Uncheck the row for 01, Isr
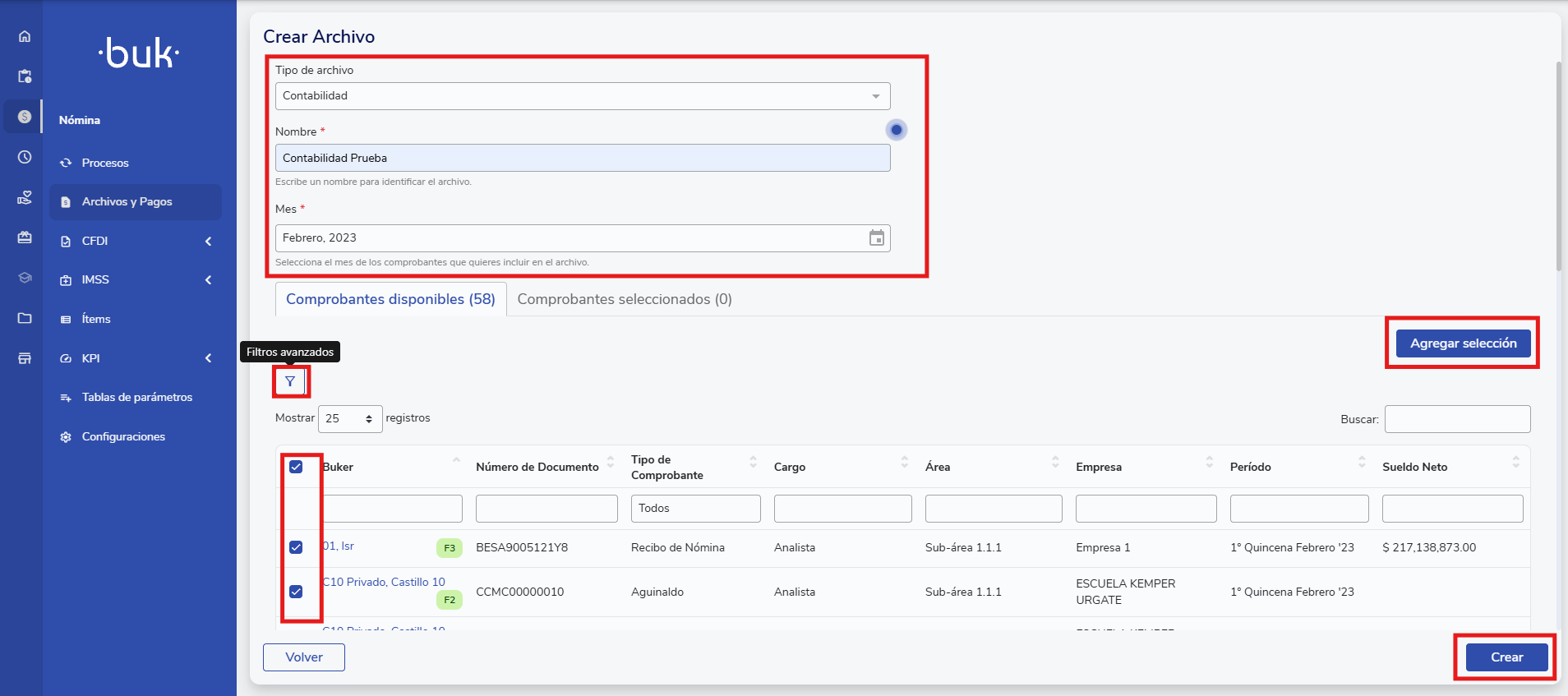Screen dimensions: 1568x696 pyautogui.click(x=296, y=547)
